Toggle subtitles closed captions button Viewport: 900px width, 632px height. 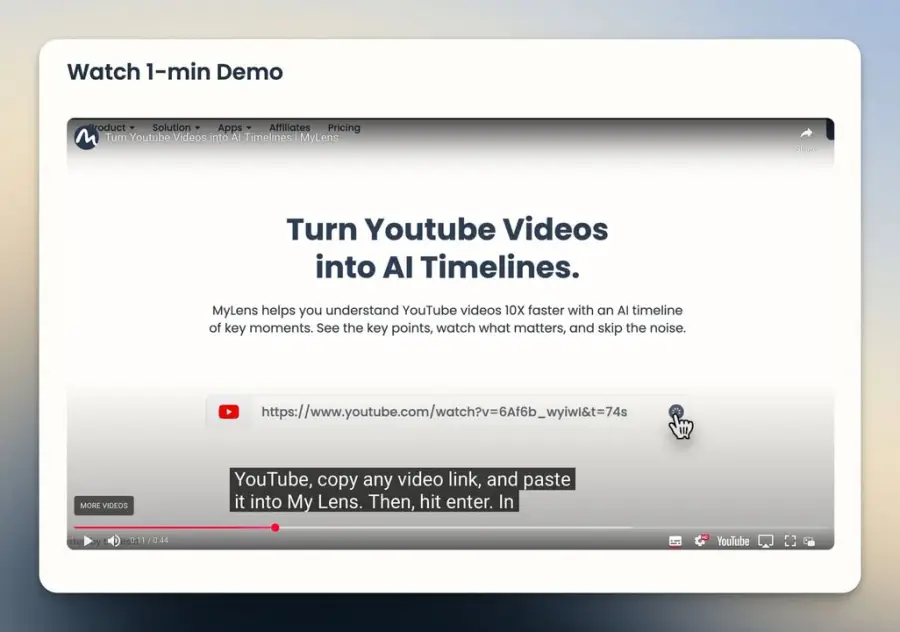(675, 541)
